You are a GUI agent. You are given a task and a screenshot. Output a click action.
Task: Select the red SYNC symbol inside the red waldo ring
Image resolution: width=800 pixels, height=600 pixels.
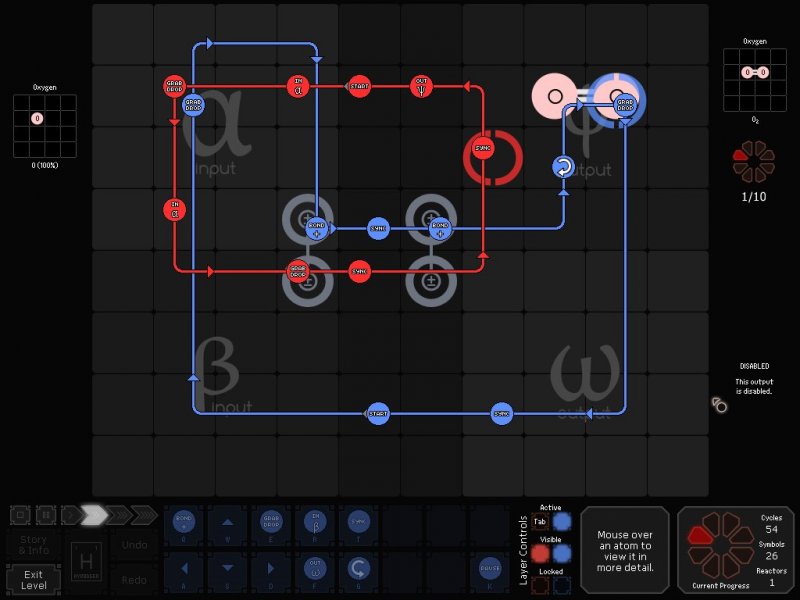click(483, 148)
